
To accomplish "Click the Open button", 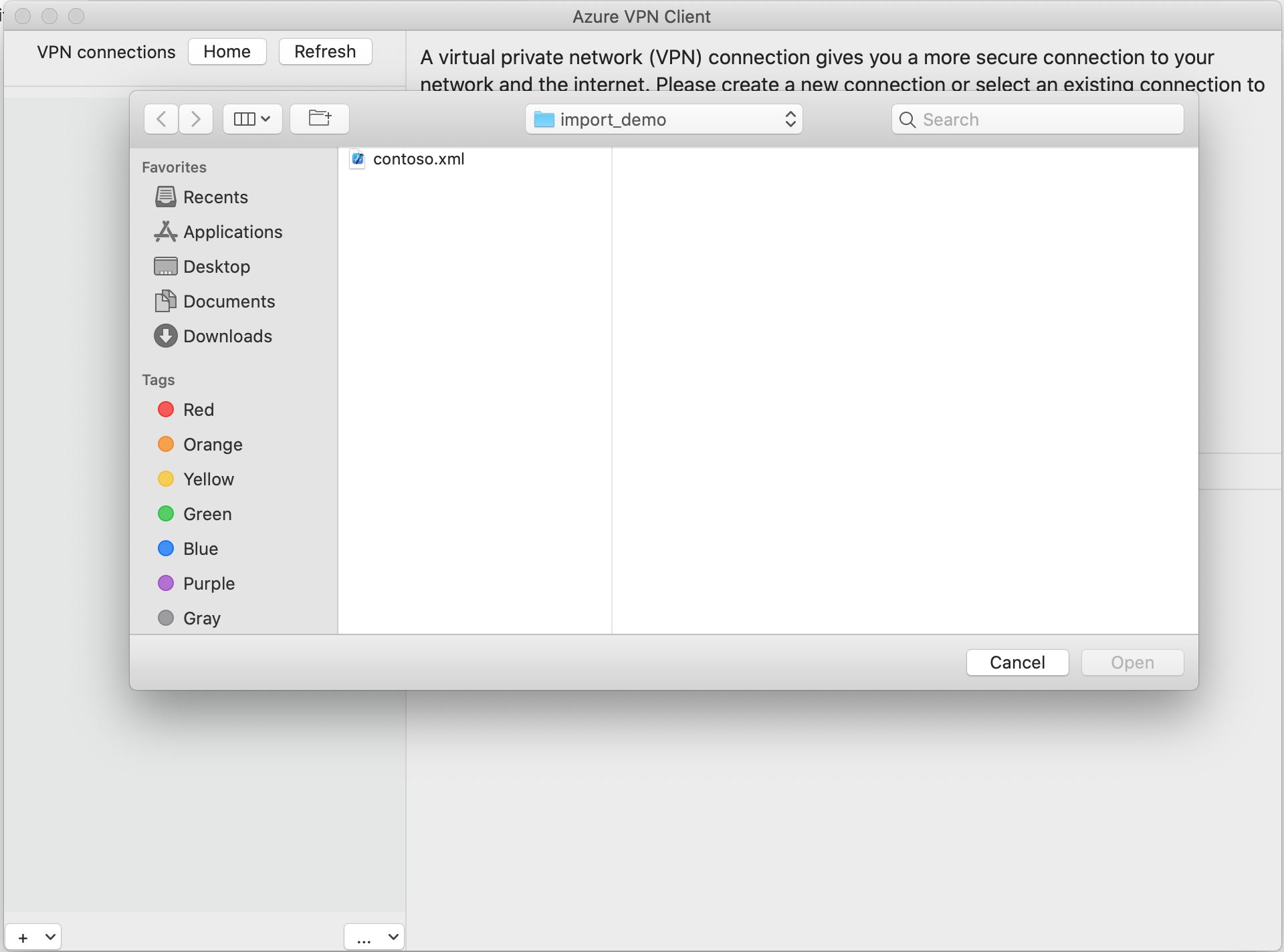I will tap(1132, 661).
